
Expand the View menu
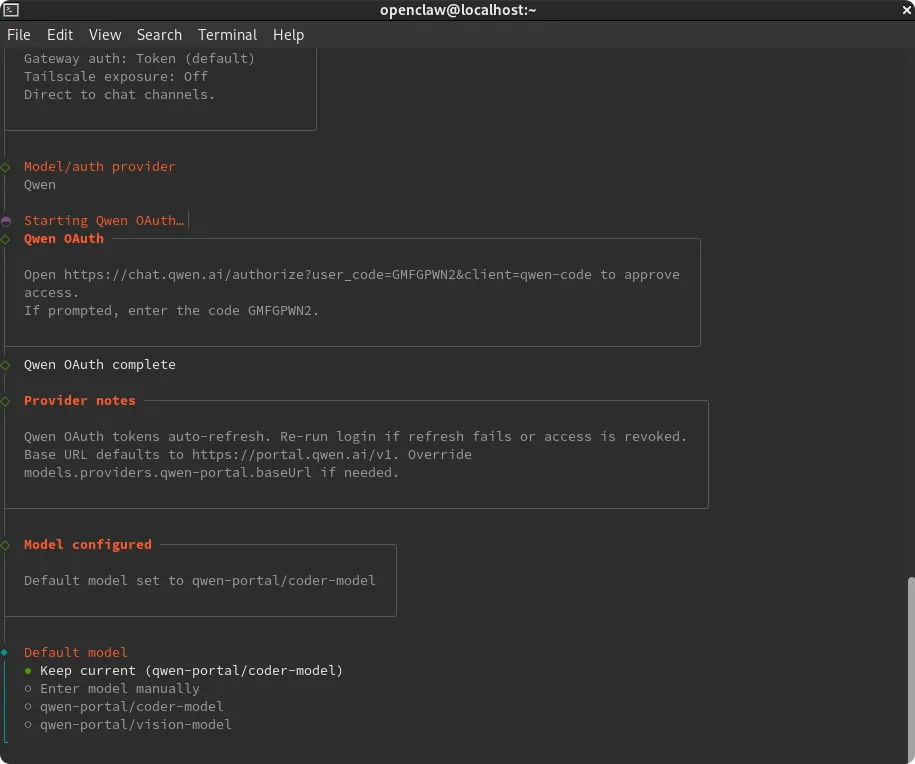[105, 35]
